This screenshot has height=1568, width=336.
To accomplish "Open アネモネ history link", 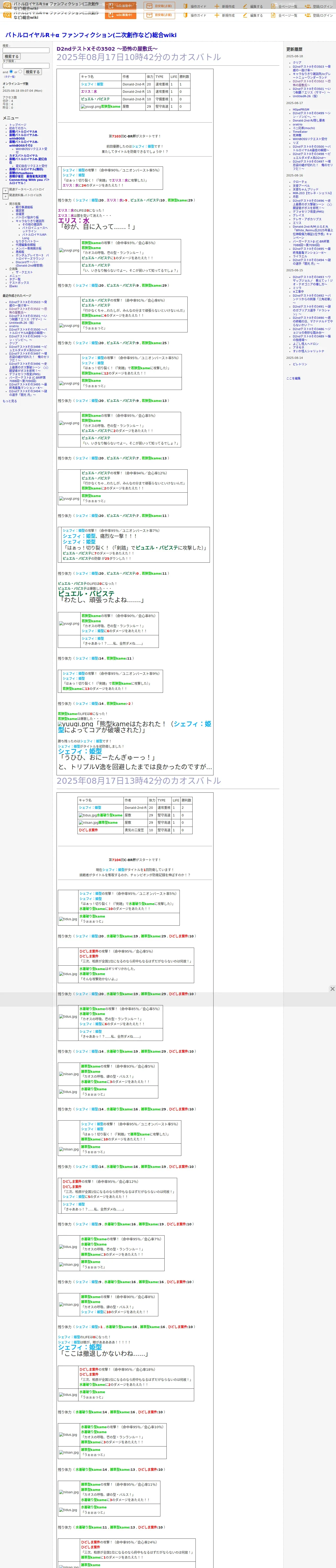I will click(x=298, y=348).
